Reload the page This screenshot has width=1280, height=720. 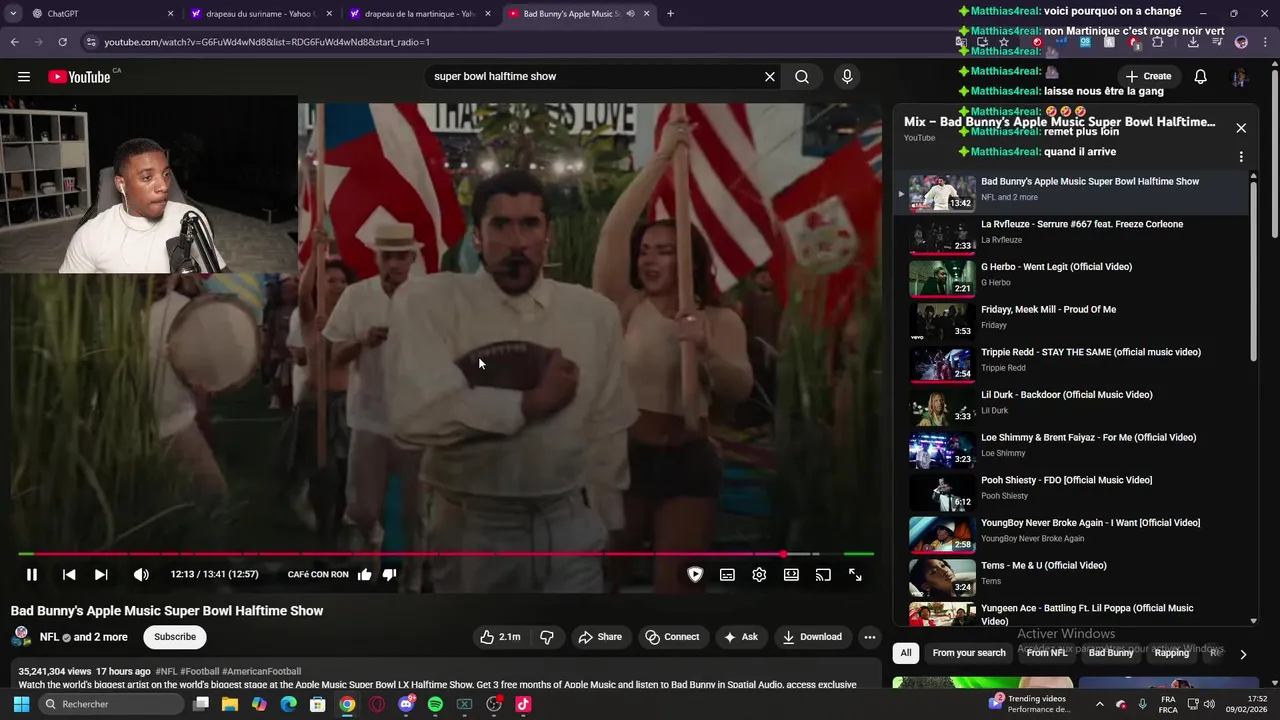point(62,42)
